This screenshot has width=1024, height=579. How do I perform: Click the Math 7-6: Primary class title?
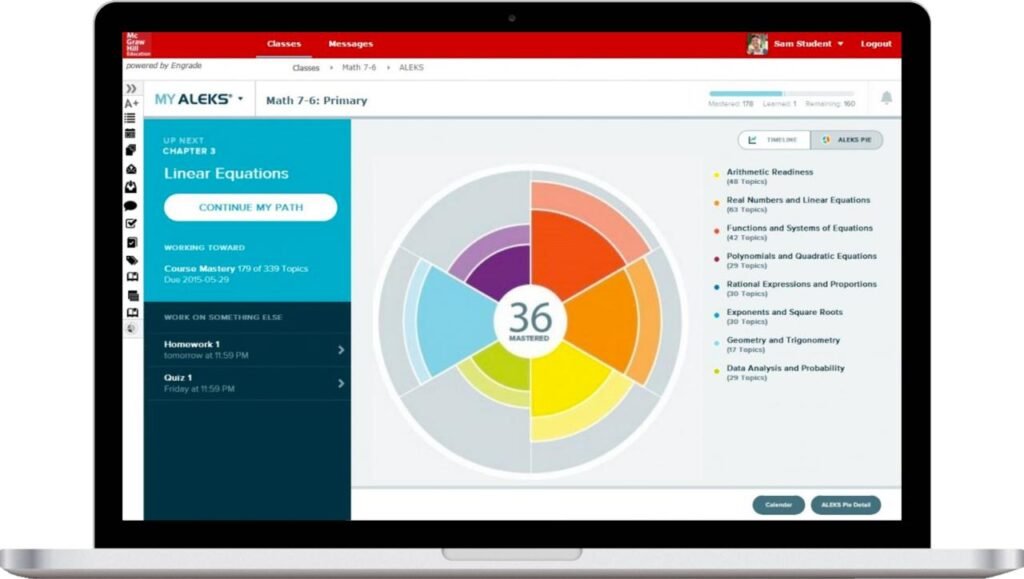pos(317,101)
